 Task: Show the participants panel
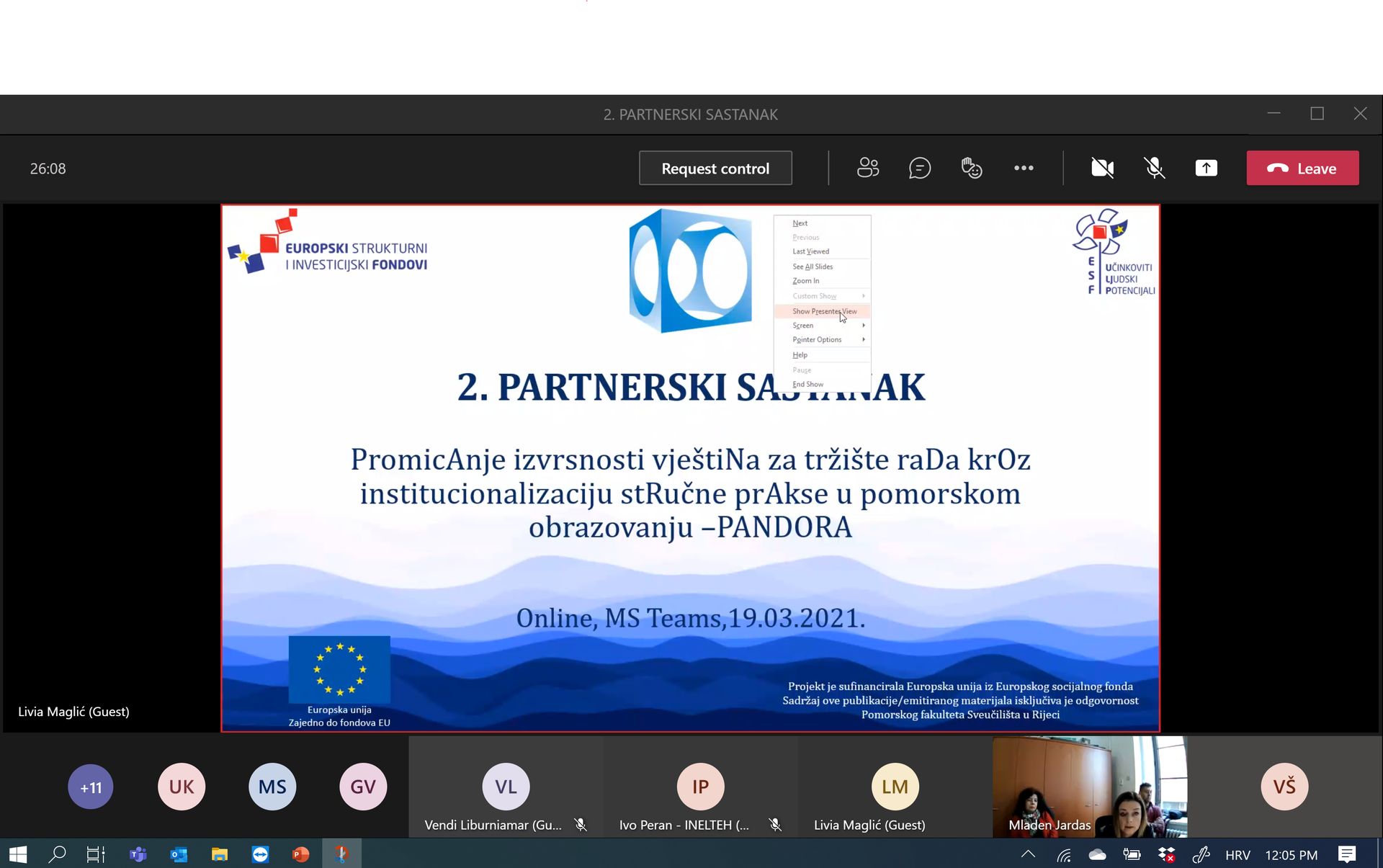tap(867, 168)
